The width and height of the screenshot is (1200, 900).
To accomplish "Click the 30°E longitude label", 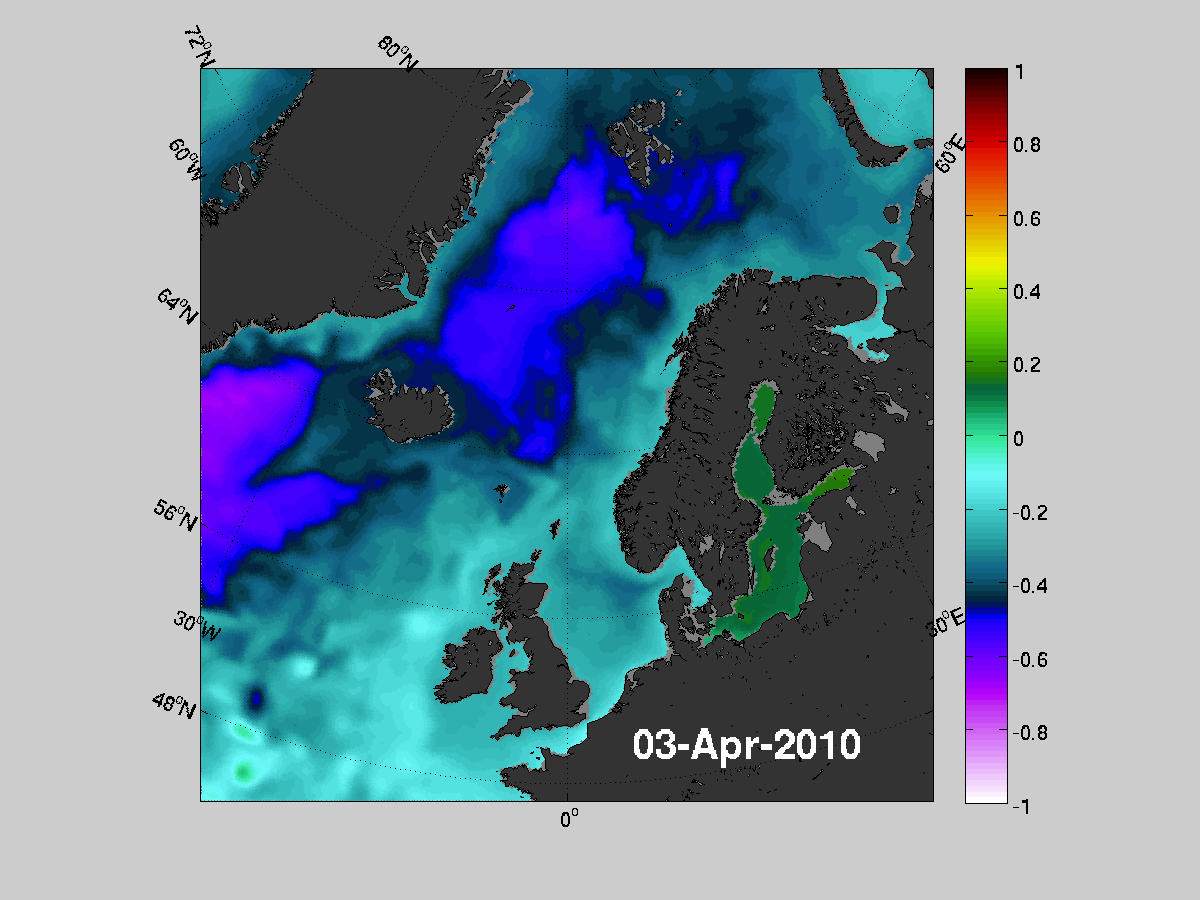I will 946,621.
